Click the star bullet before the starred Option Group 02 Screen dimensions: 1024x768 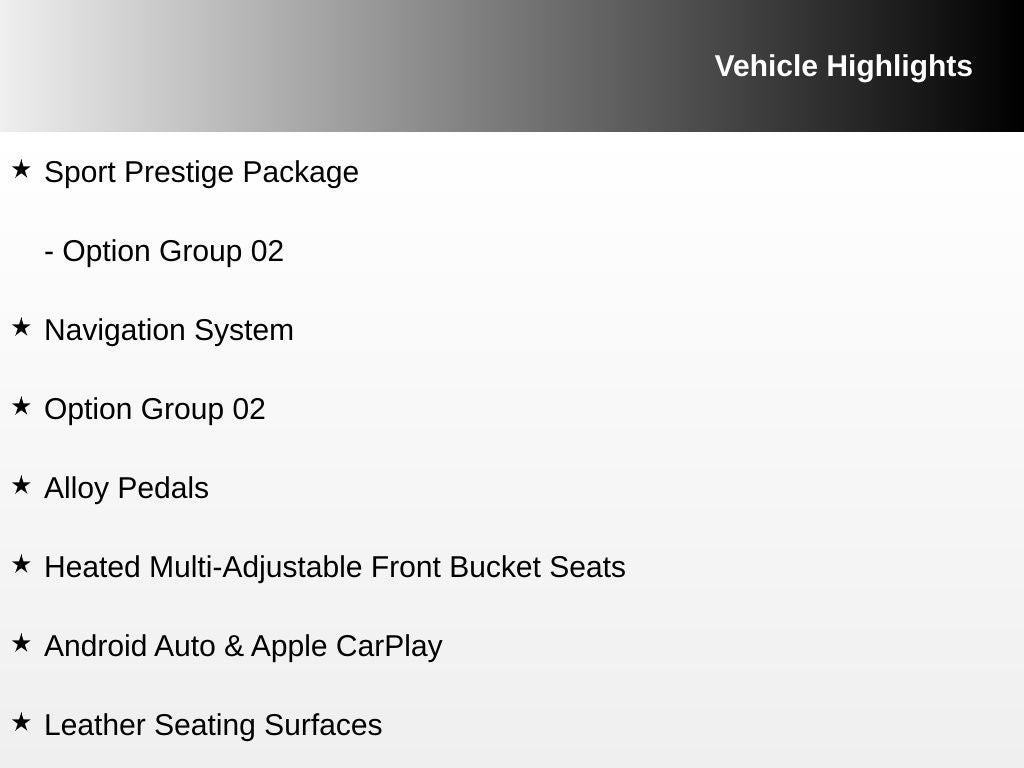pos(21,406)
